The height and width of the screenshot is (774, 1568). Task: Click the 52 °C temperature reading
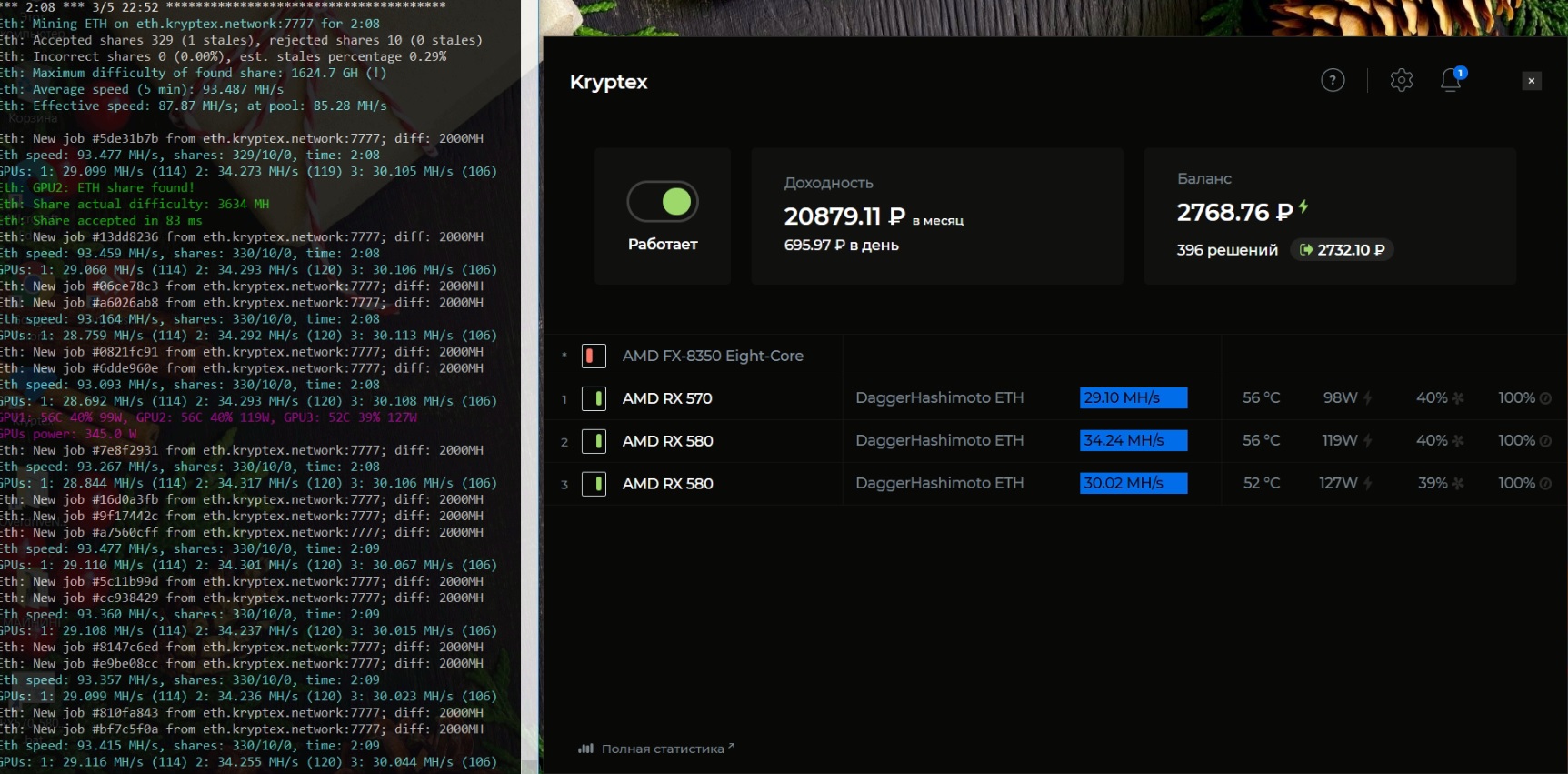1262,483
